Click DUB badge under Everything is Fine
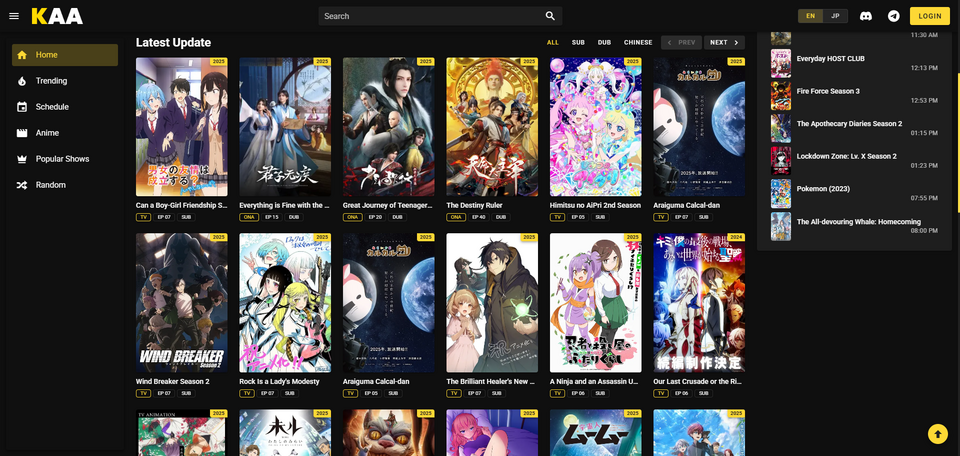 293,217
